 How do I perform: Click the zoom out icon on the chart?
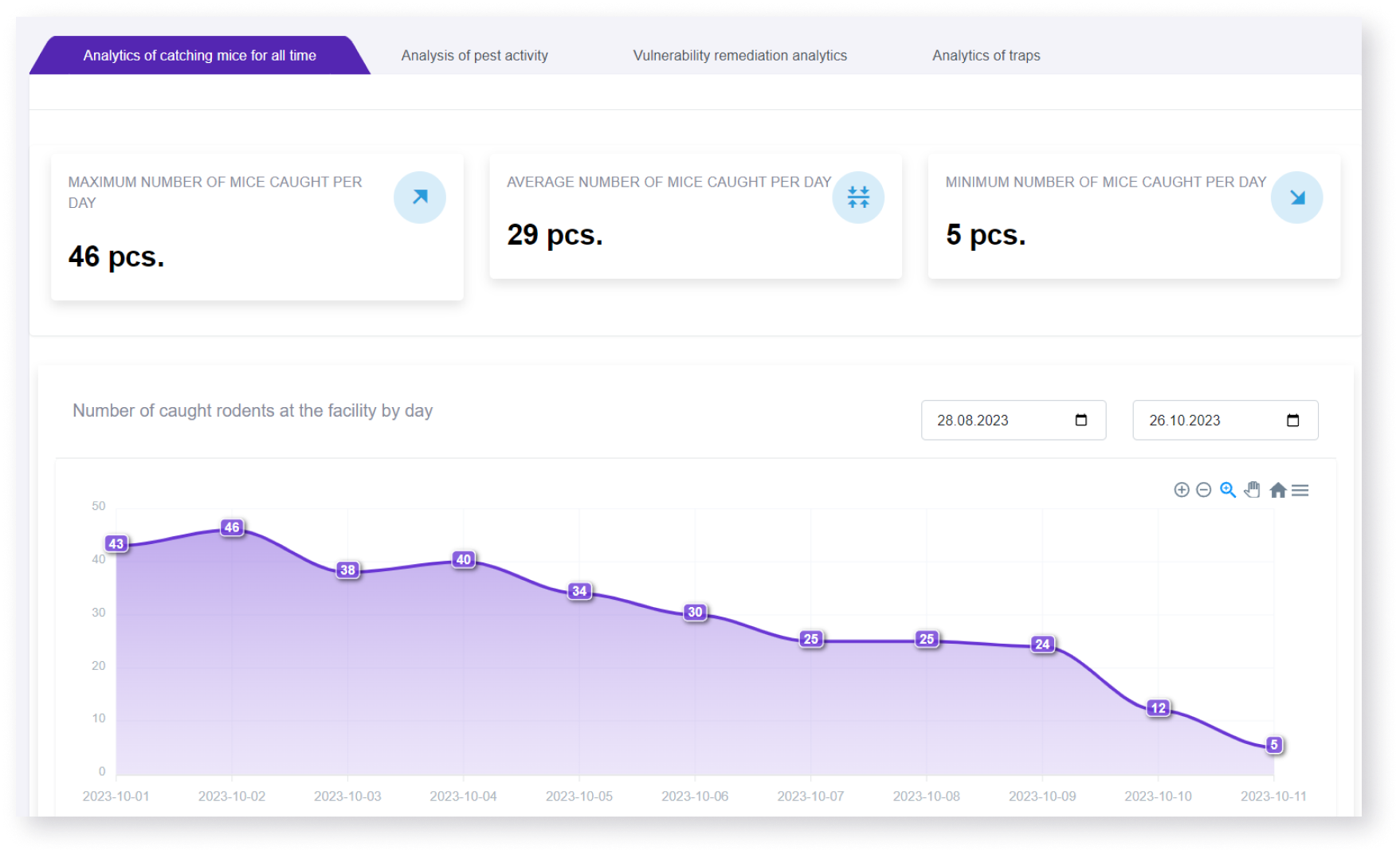[1204, 490]
